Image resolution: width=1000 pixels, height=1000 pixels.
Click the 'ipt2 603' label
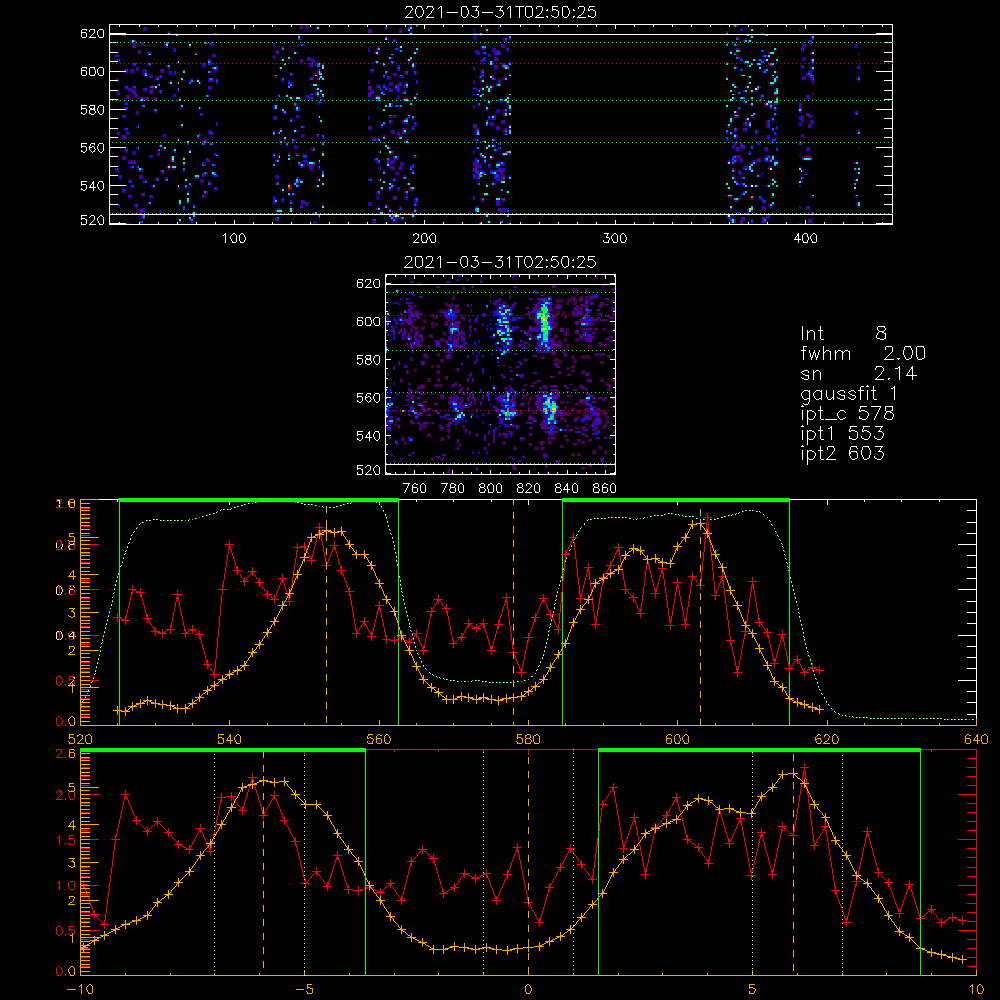(x=842, y=453)
